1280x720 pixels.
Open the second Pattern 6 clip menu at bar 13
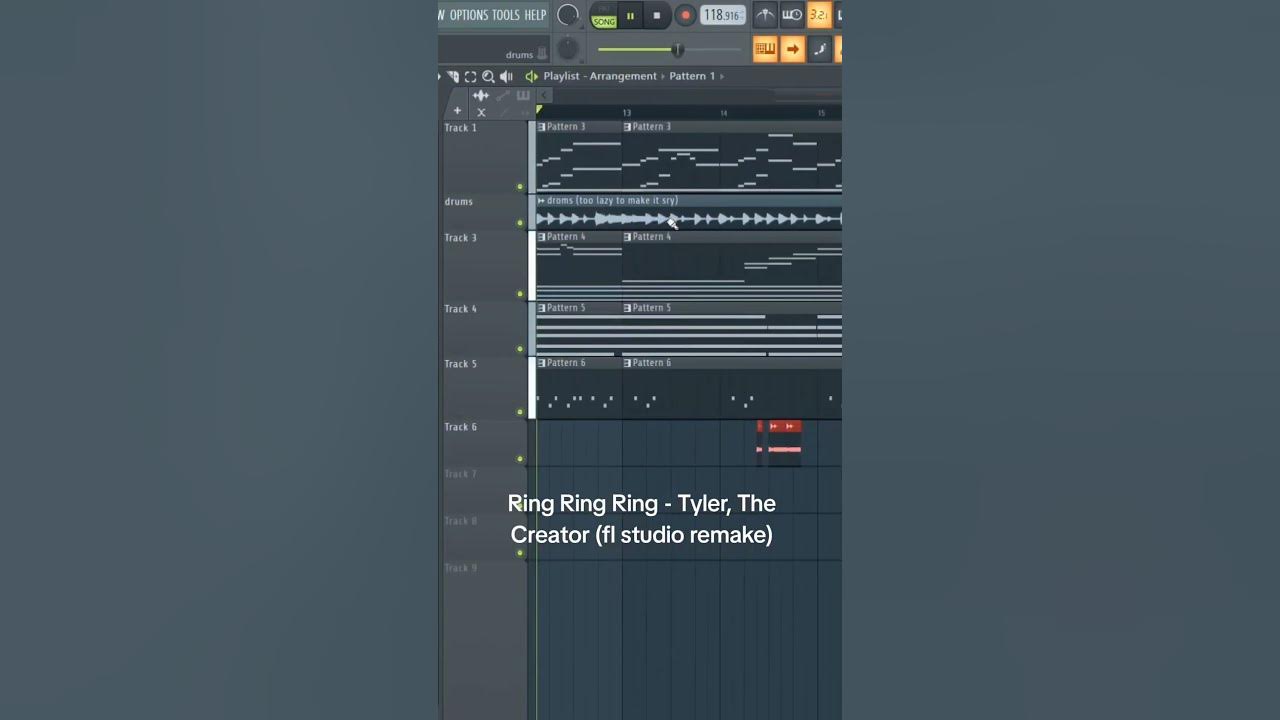coord(628,363)
